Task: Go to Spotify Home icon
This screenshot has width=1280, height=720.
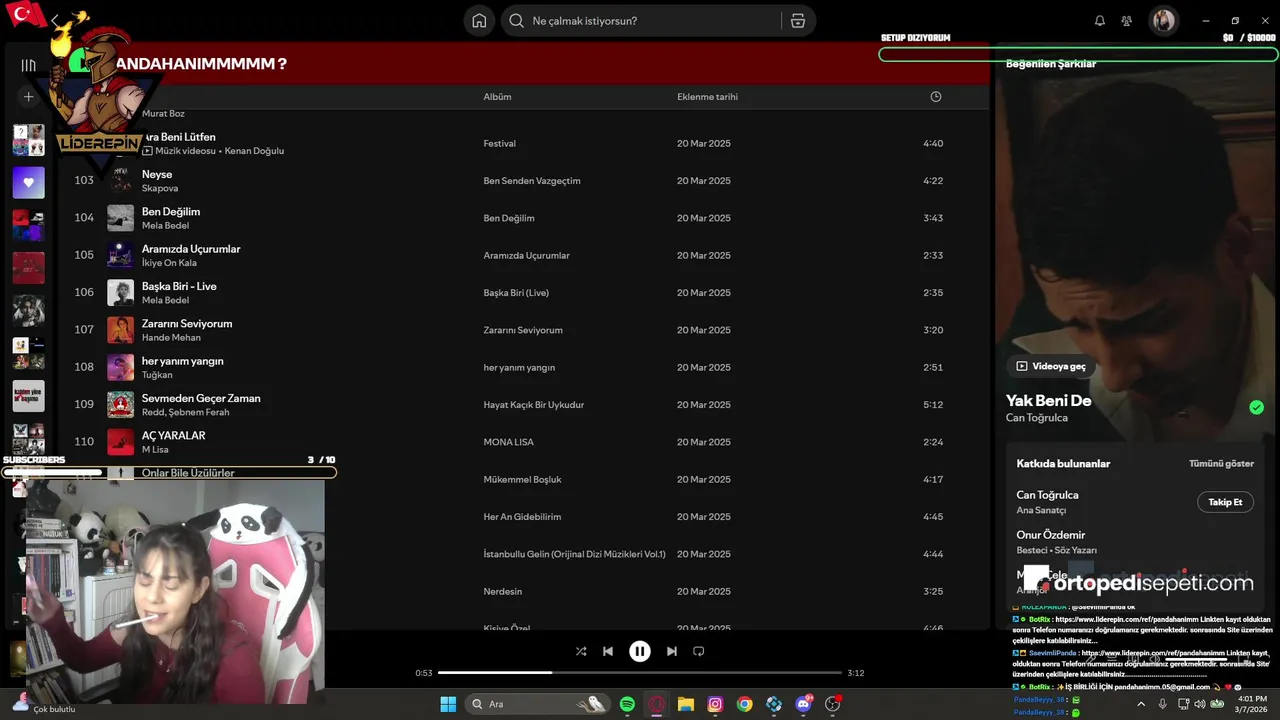Action: 479,21
